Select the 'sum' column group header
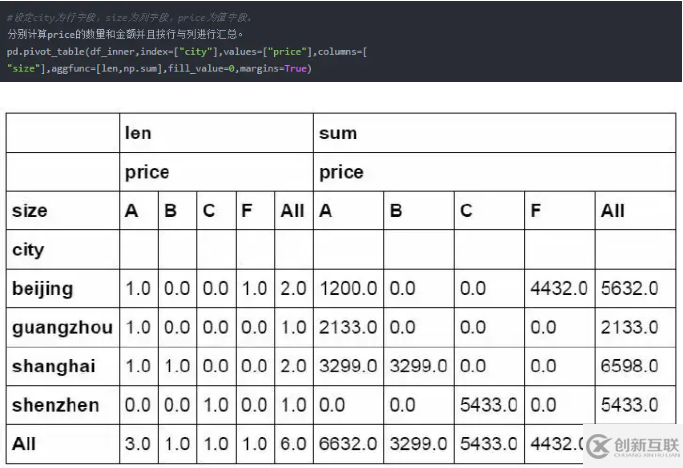 tap(337, 133)
